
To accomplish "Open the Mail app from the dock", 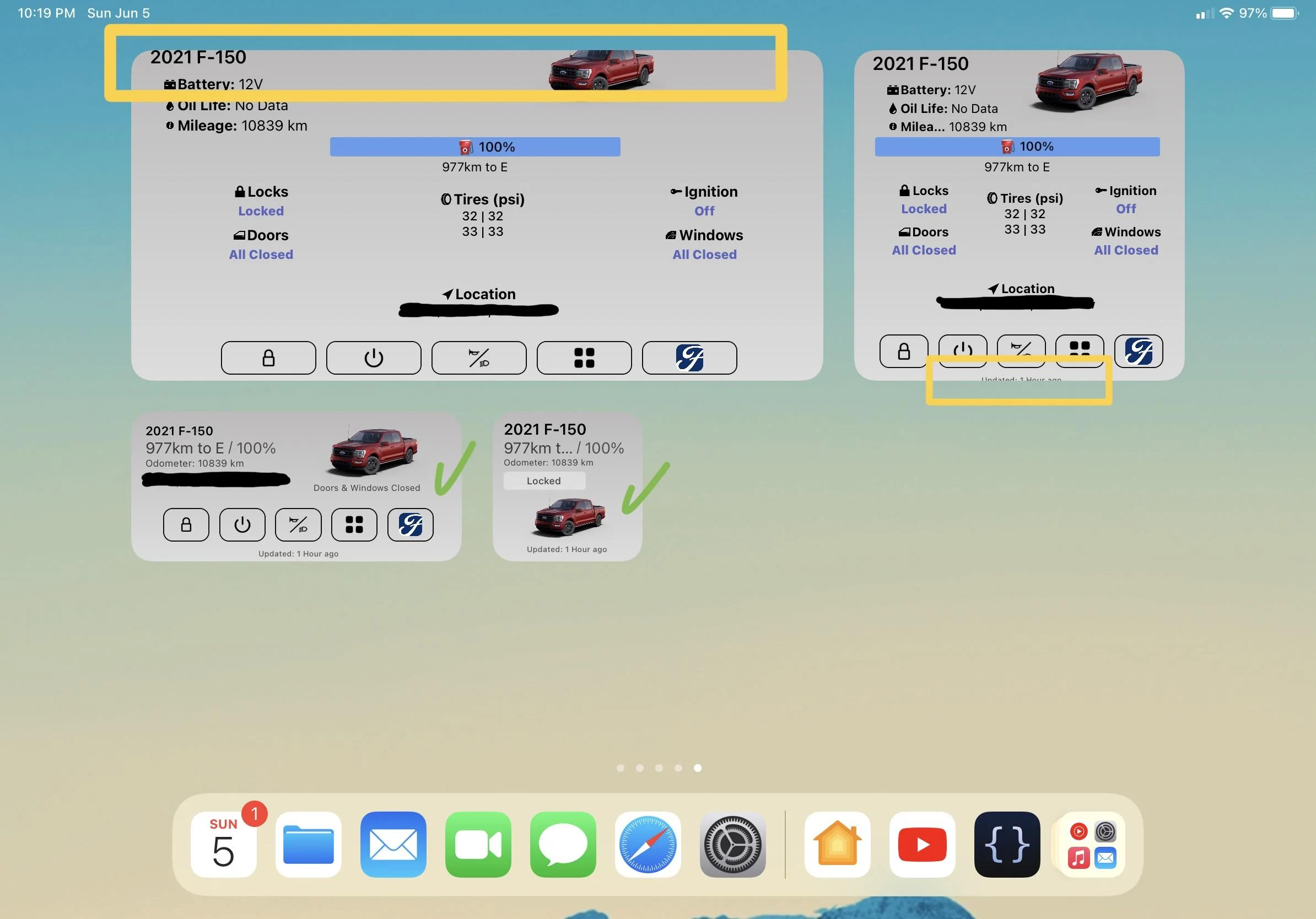I will pyautogui.click(x=392, y=845).
